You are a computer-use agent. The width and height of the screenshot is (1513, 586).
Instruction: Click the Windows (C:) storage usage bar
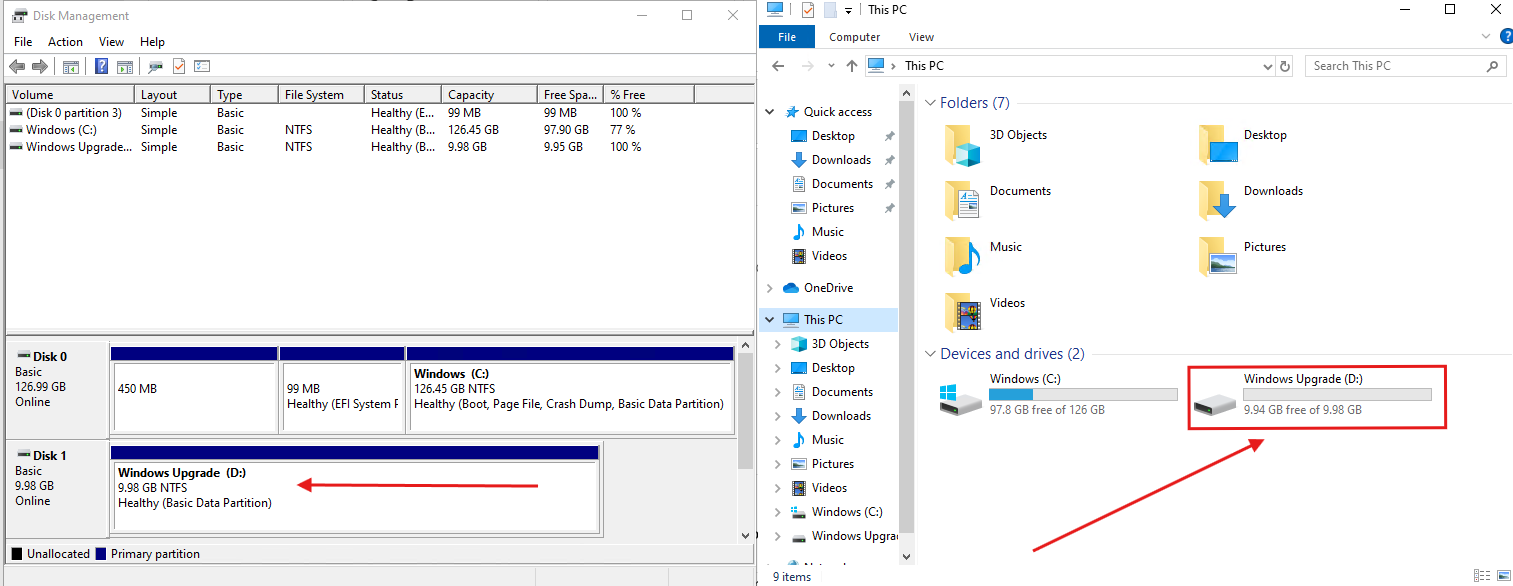tap(1083, 394)
